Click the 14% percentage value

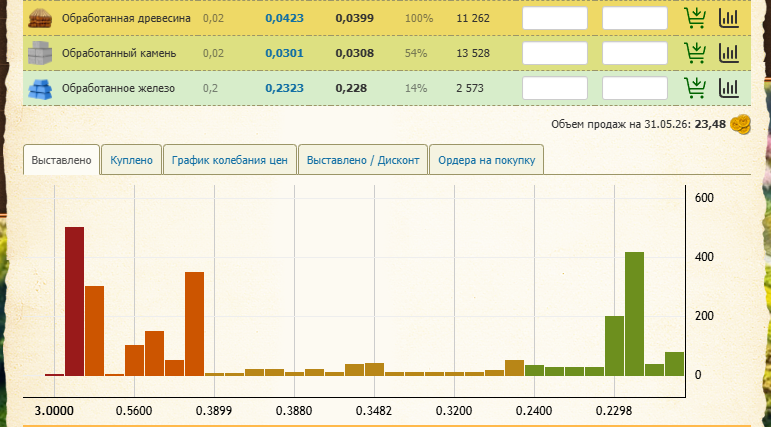click(416, 88)
